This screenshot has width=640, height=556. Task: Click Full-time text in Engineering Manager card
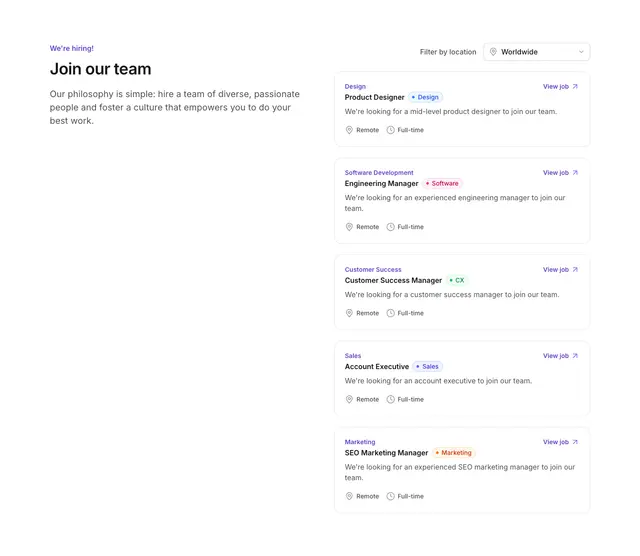410,227
